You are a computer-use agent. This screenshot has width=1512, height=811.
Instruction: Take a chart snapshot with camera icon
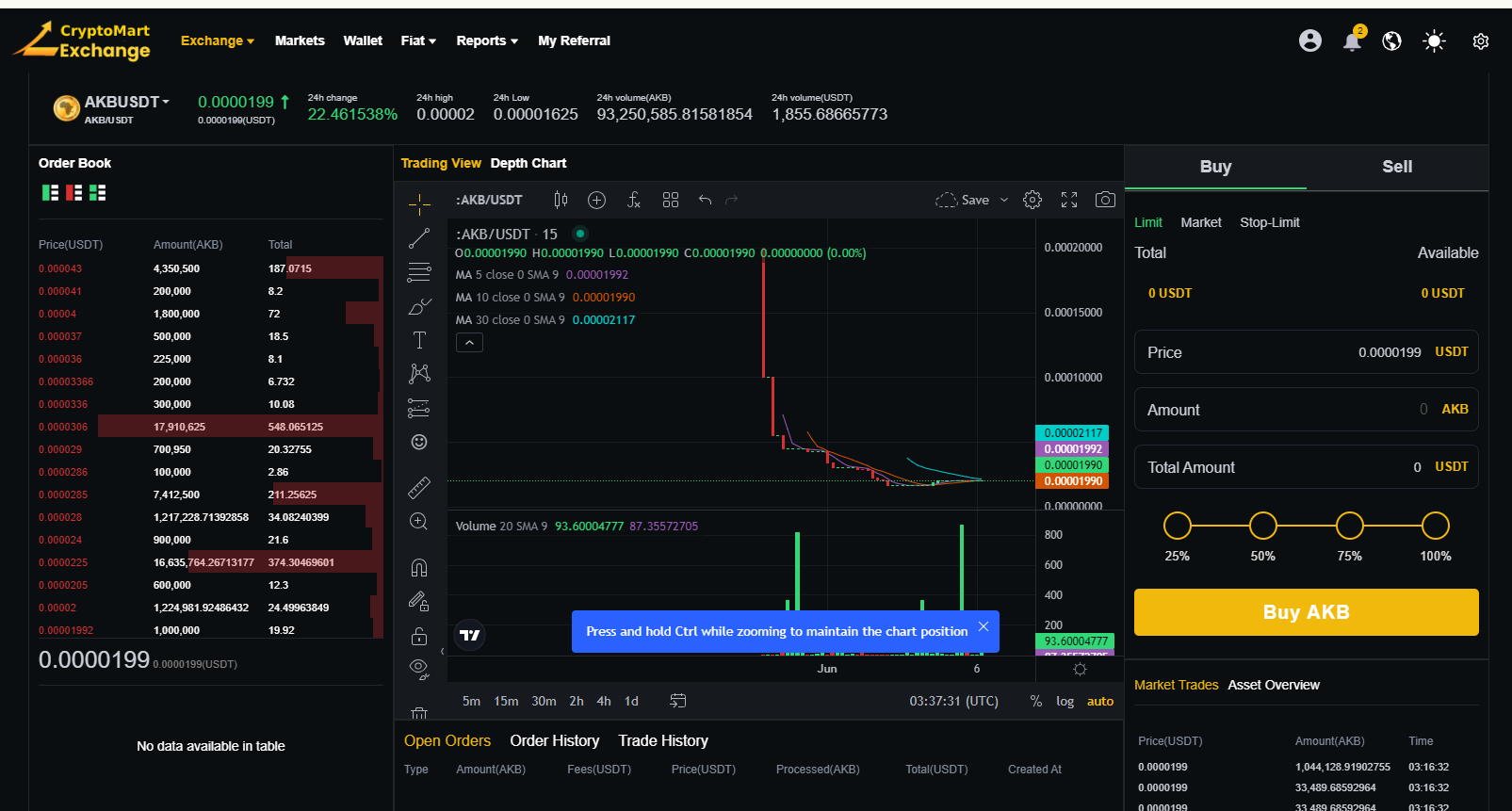point(1105,200)
